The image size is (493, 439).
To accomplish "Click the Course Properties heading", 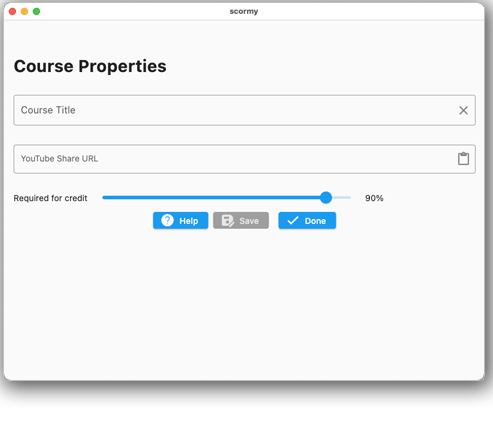I will [x=90, y=66].
